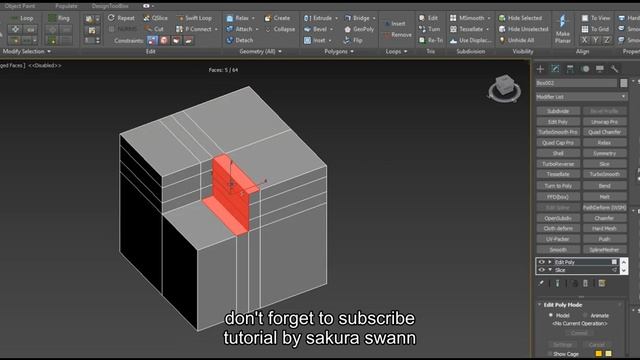This screenshot has height=360, width=640.
Task: Click the Turn triangulation tool
Action: 429,29
